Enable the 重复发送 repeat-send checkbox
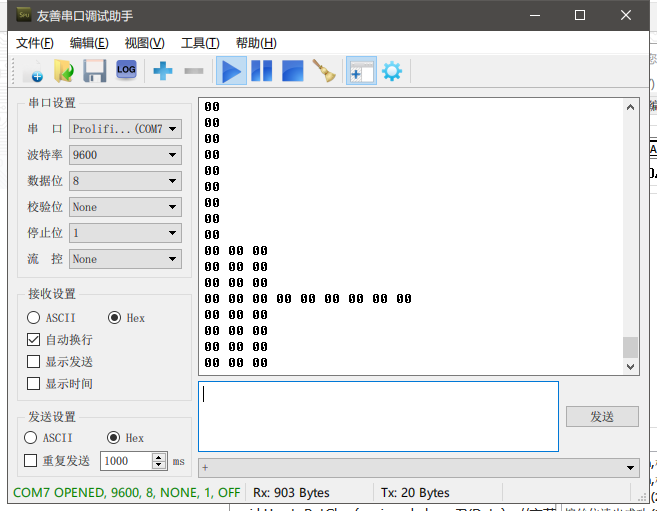657x511 pixels. (x=31, y=461)
